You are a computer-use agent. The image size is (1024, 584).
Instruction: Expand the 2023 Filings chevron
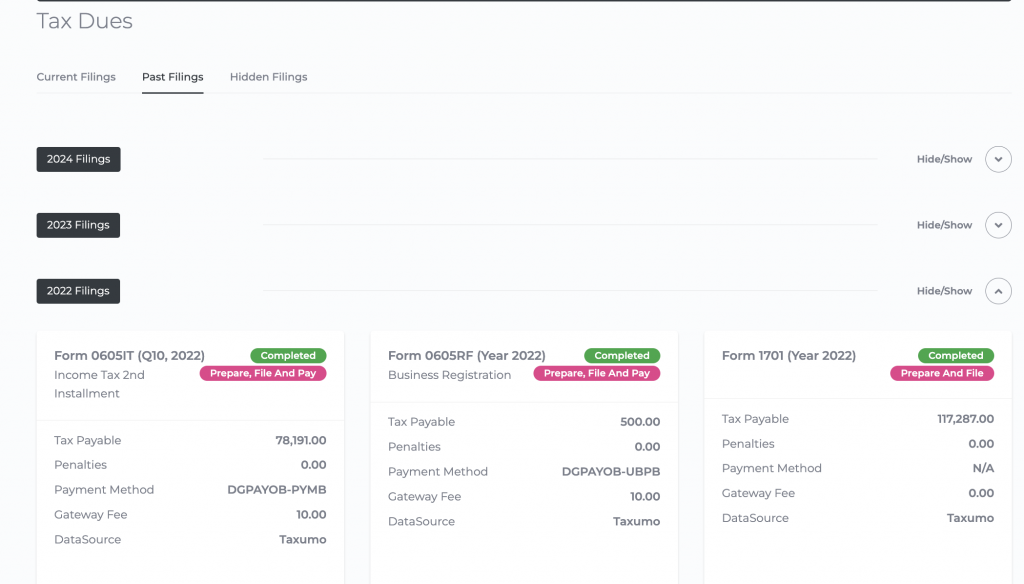[998, 225]
